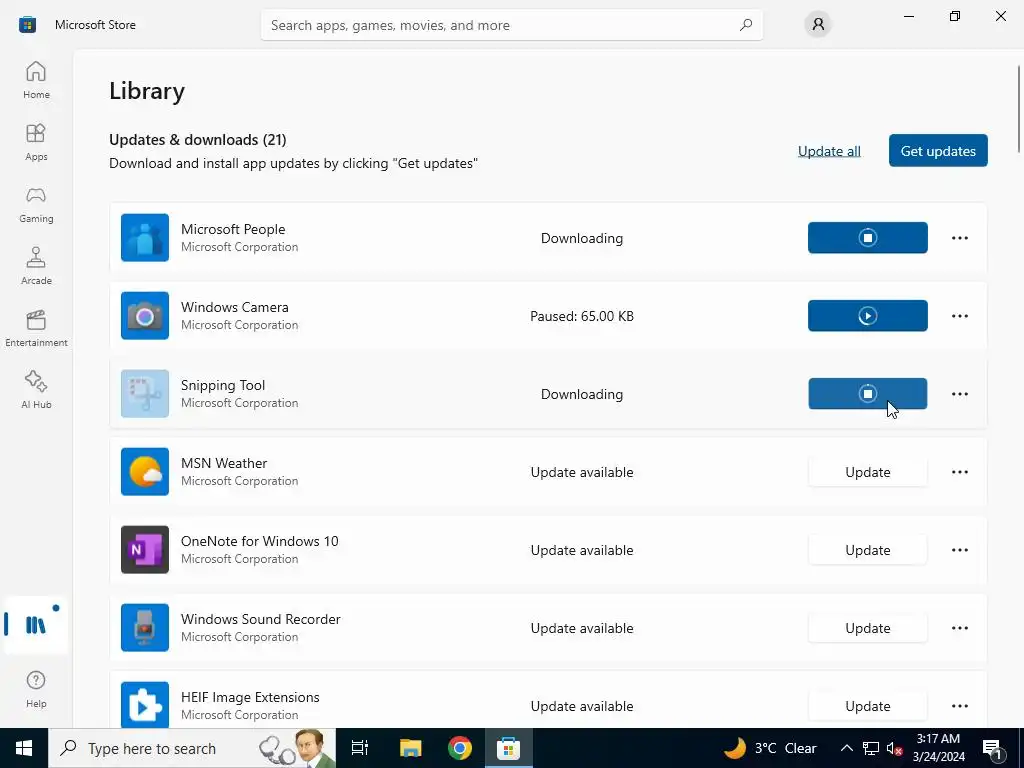1024x768 pixels.
Task: Open the HEIF Image Extensions icon
Action: (x=145, y=705)
